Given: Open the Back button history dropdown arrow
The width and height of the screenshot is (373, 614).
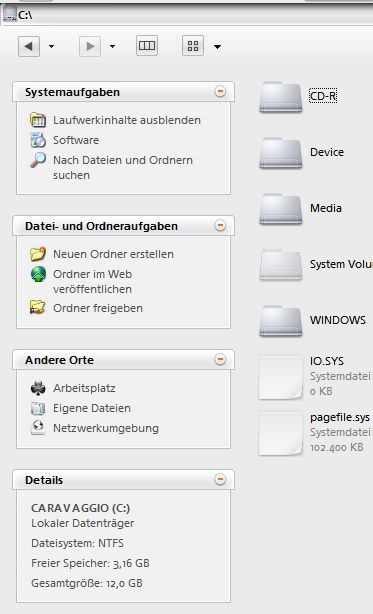Looking at the screenshot, I should coord(51,47).
